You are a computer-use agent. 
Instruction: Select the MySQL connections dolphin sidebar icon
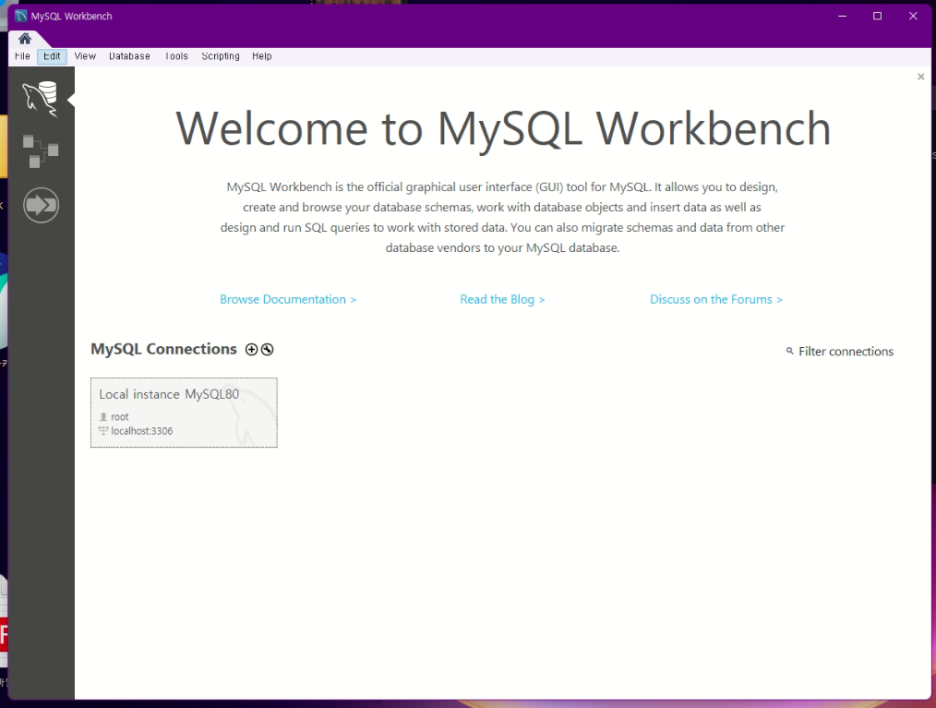[41, 98]
